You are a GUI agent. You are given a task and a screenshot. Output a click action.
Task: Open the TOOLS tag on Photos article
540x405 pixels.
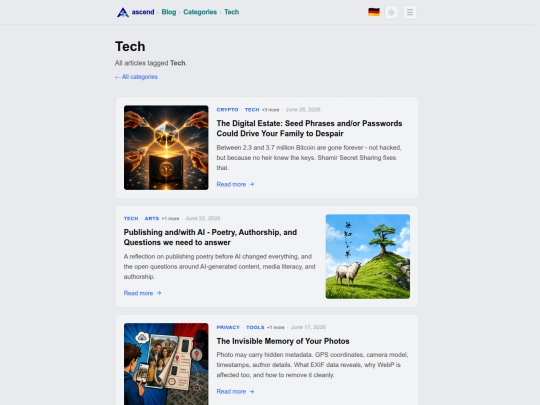pyautogui.click(x=255, y=327)
